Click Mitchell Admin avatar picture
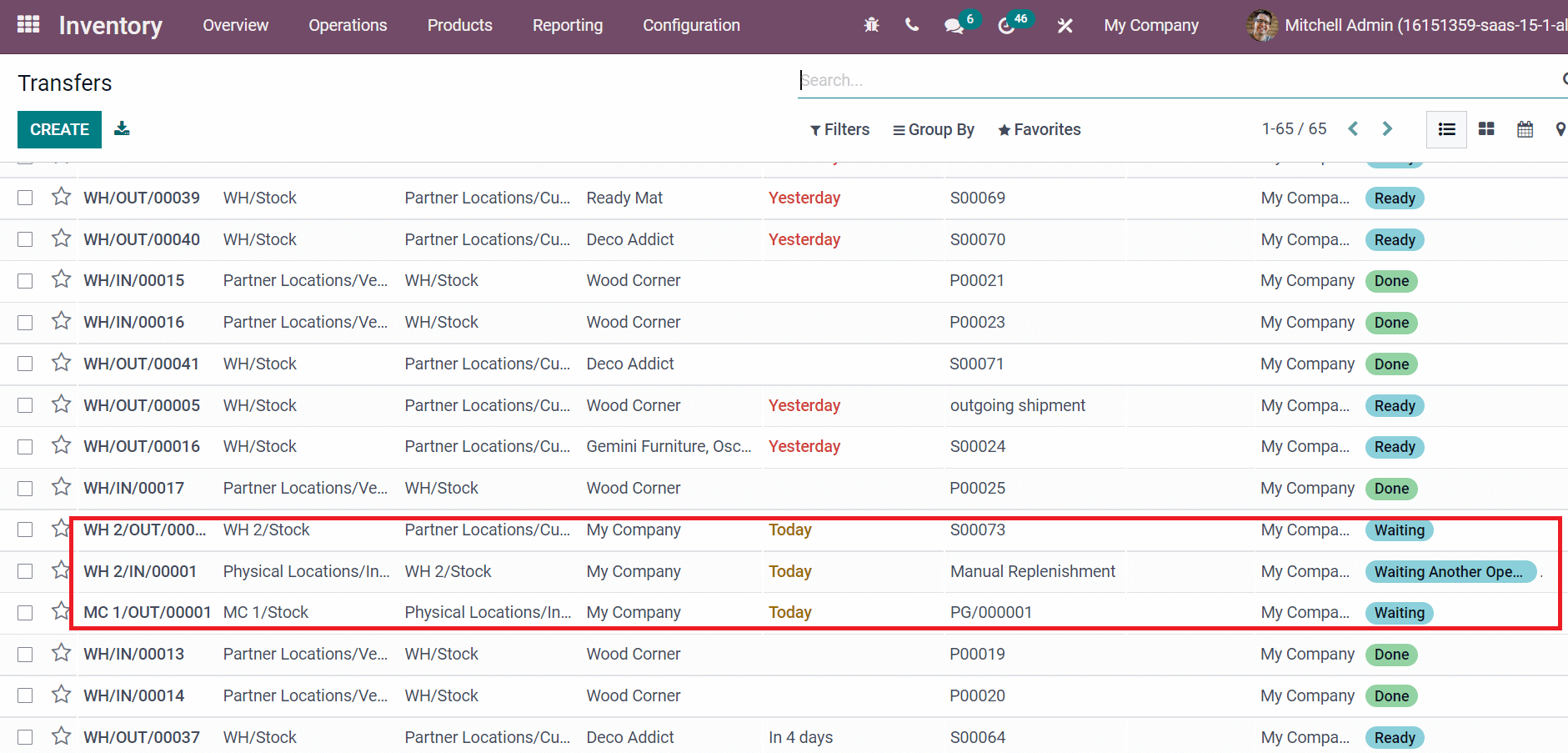 pos(1262,25)
